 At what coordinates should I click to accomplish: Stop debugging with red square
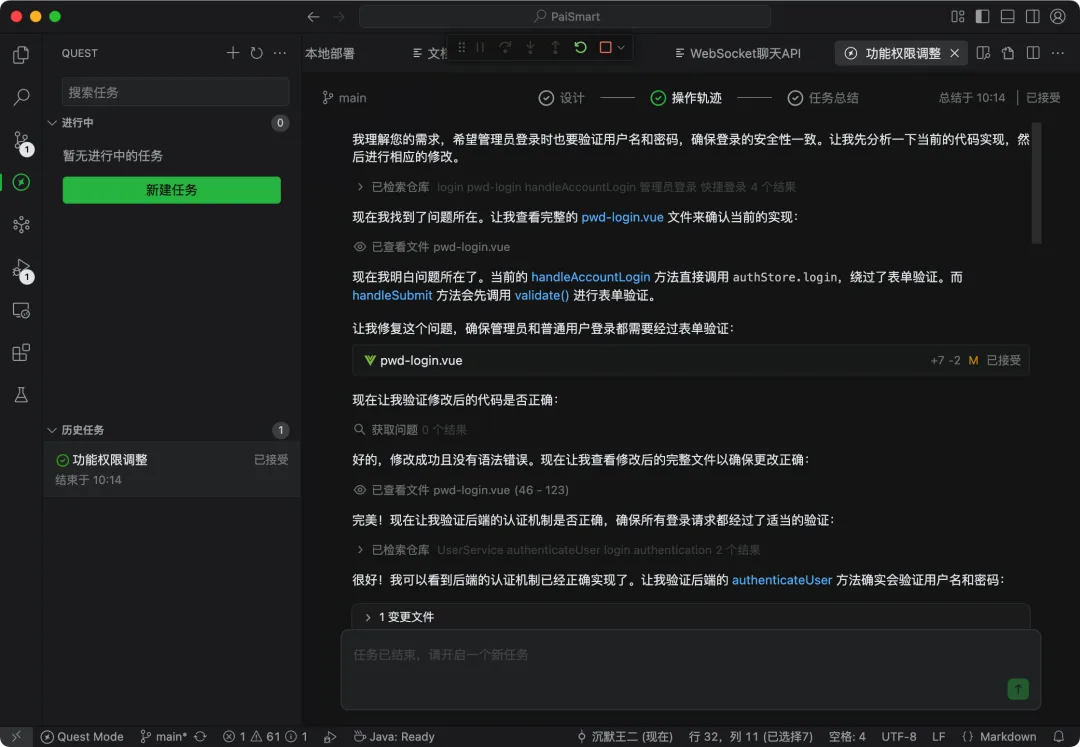click(x=605, y=48)
